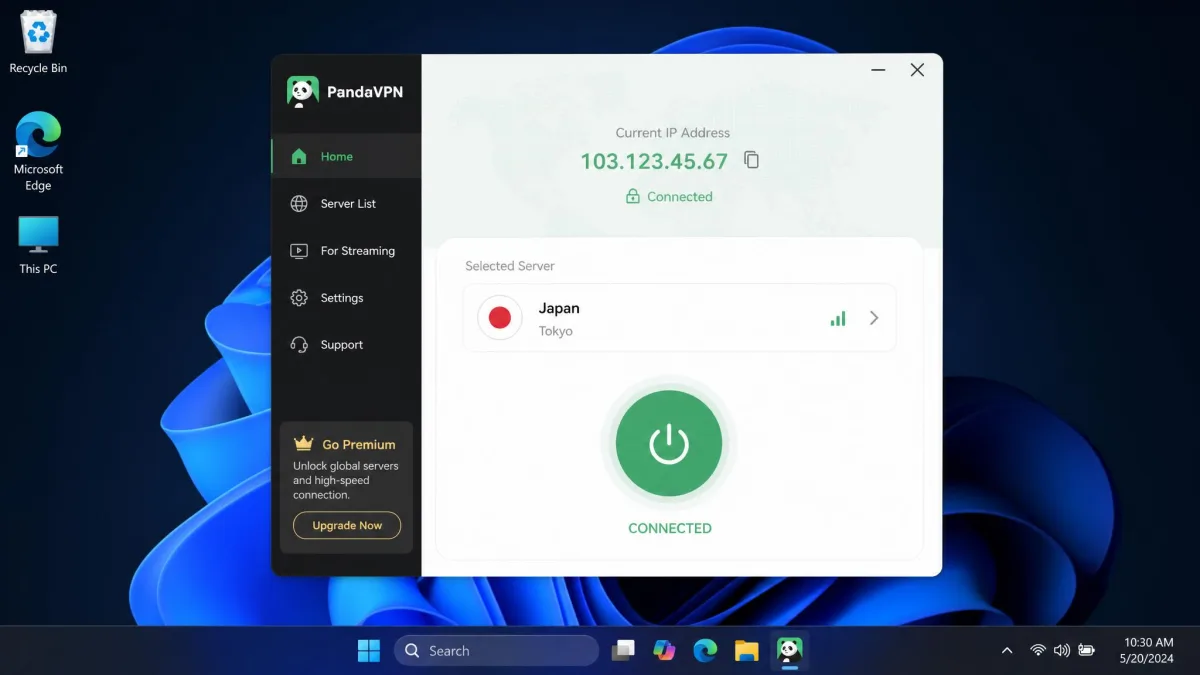Open the Windows Start menu
Screen dimensions: 1200x675
369,651
